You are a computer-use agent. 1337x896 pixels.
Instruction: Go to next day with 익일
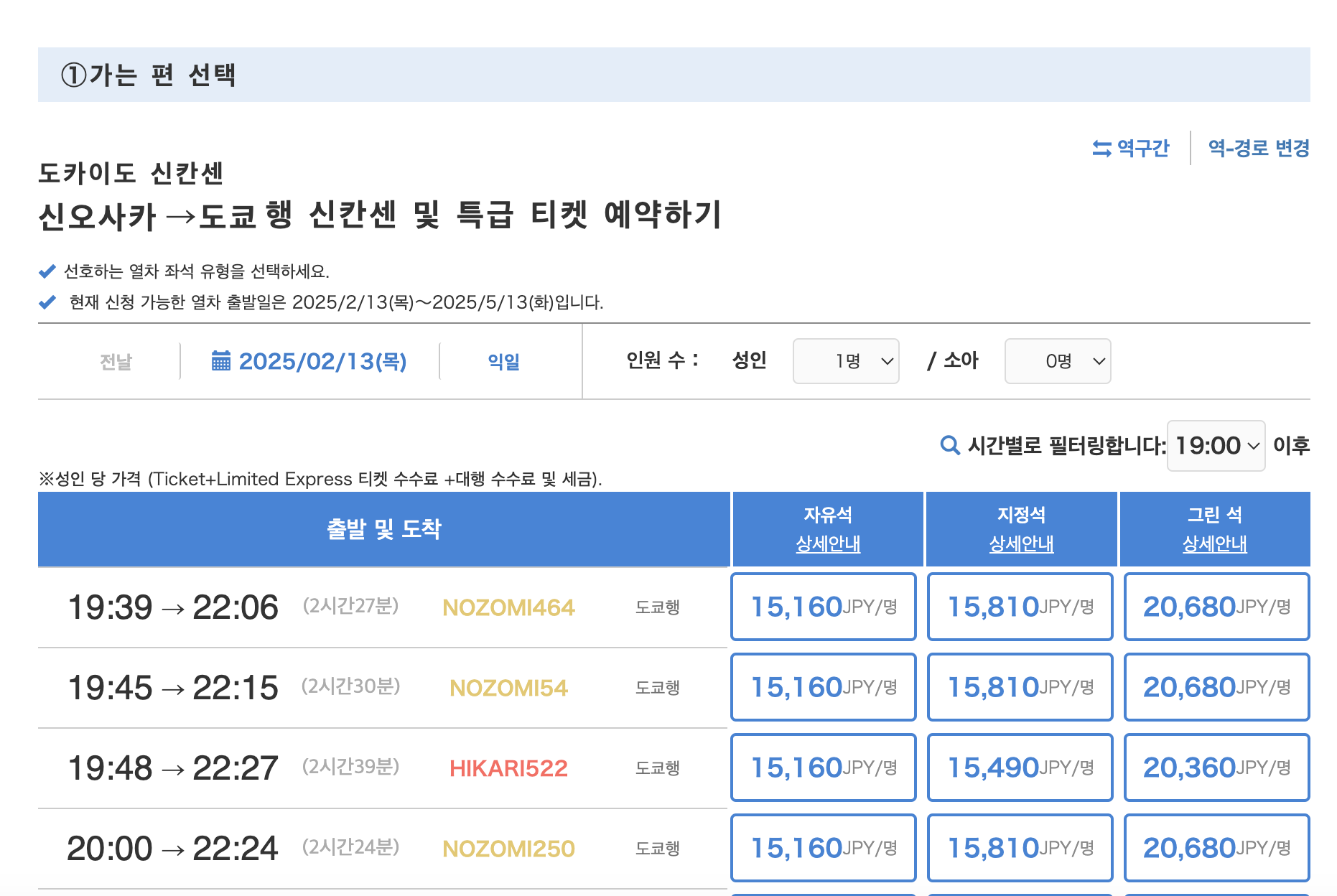coord(503,361)
